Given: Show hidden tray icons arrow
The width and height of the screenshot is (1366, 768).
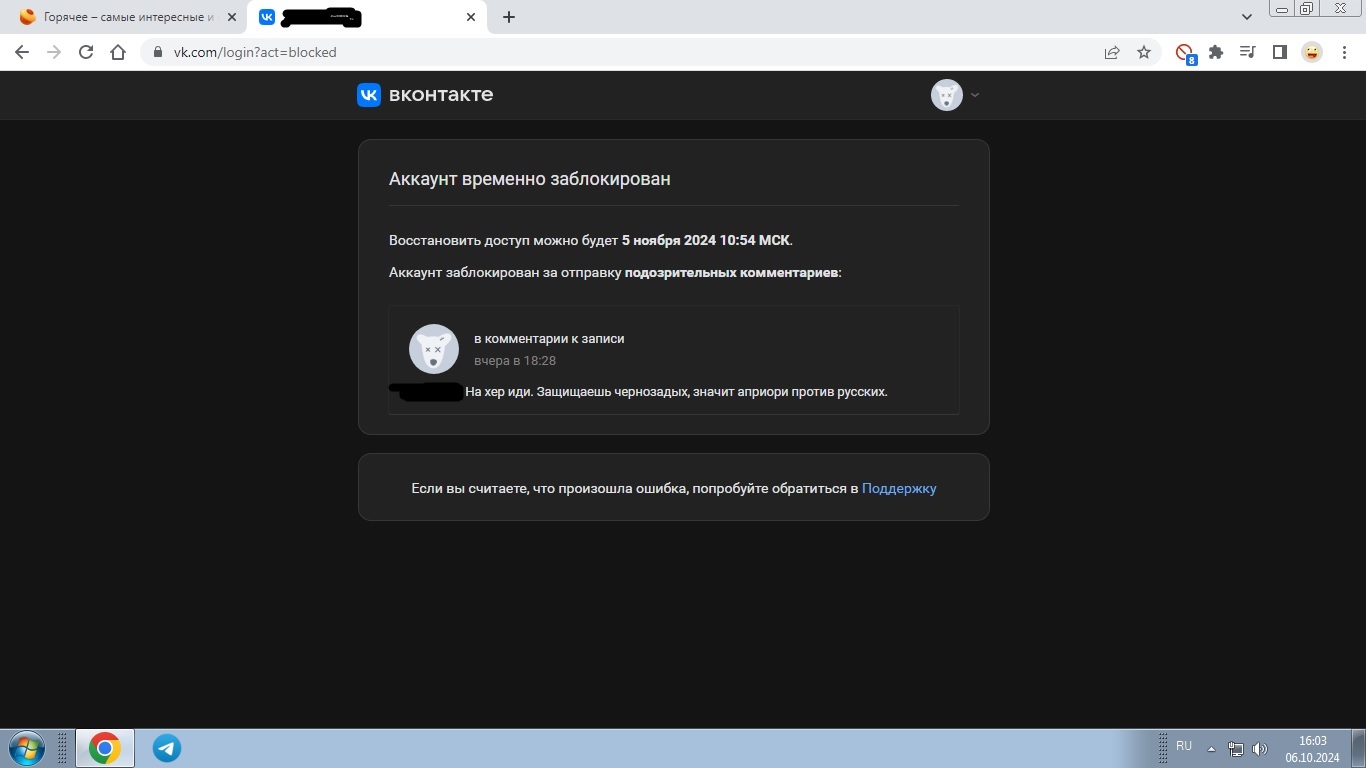Looking at the screenshot, I should click(1212, 749).
